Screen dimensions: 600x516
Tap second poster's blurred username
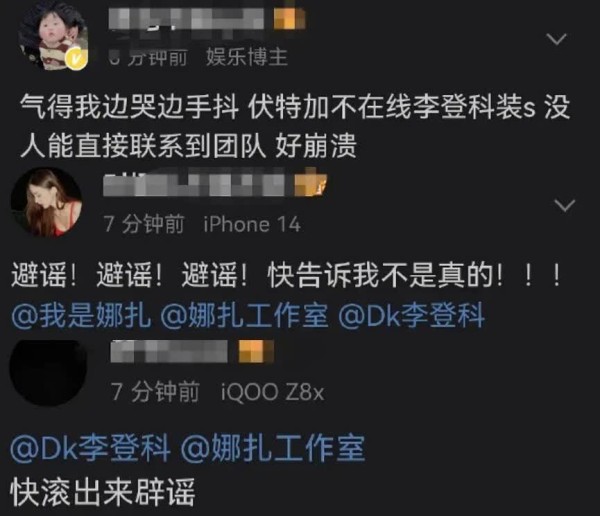click(195, 185)
